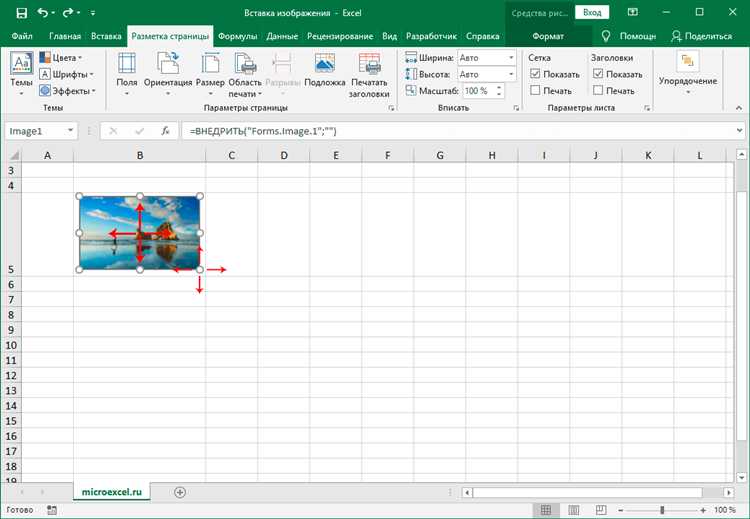750x519 pixels.
Task: Click Печатать заголовки print titles icon
Action: coord(369,74)
